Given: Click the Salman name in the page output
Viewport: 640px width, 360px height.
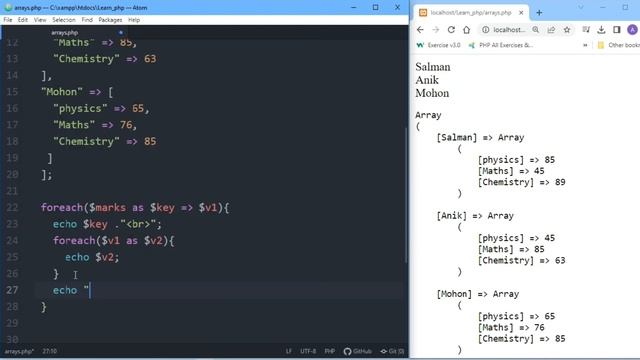Looking at the screenshot, I should point(433,67).
